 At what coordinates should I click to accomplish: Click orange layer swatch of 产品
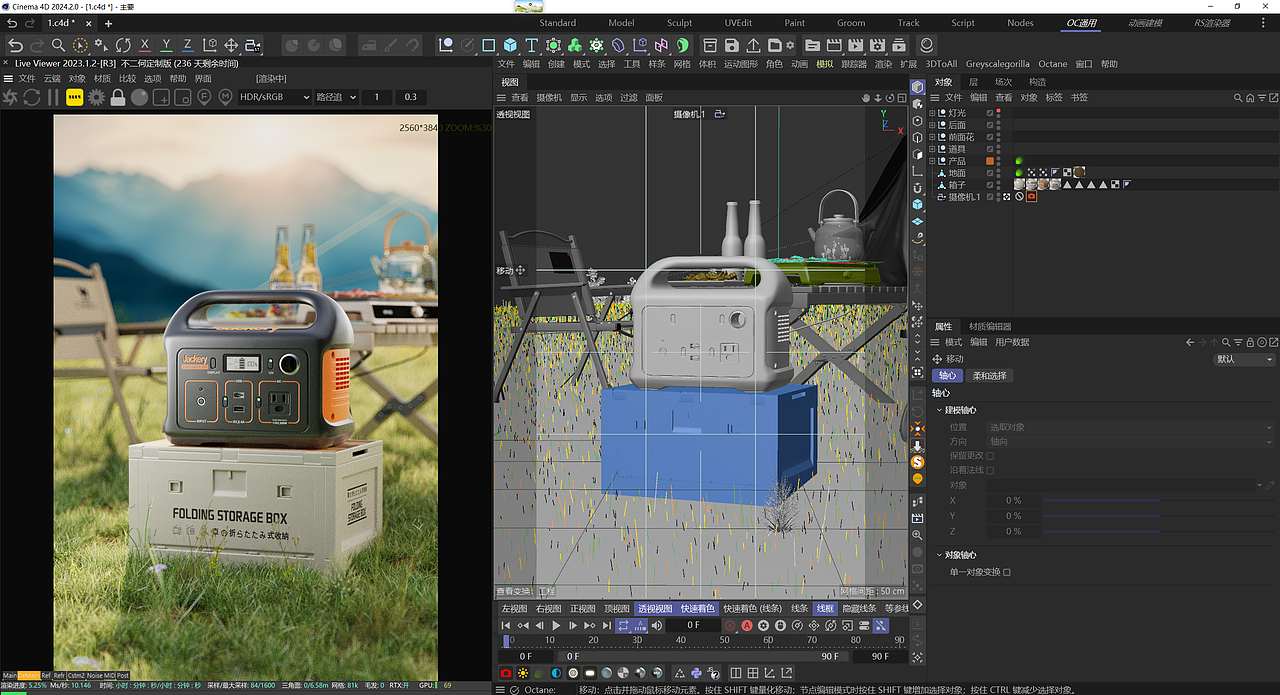[x=990, y=161]
